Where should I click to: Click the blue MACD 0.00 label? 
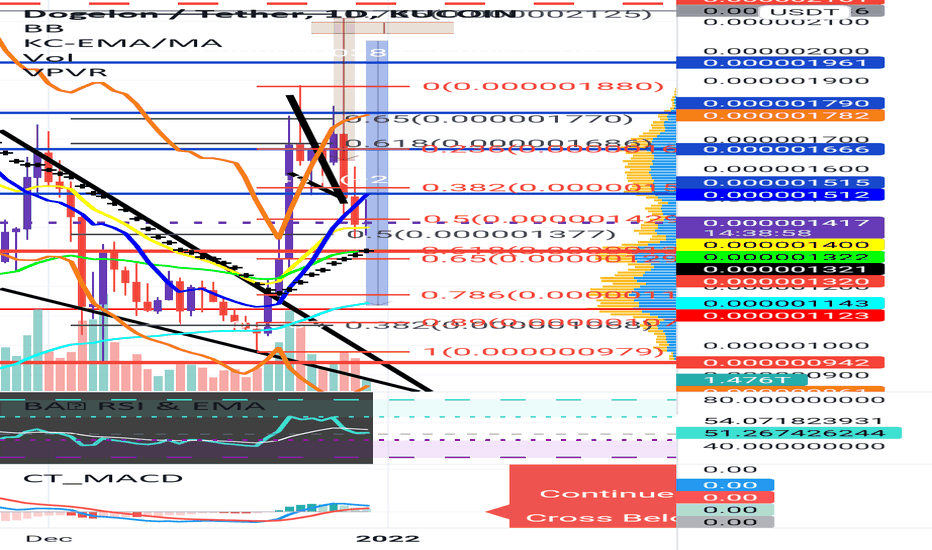(x=725, y=486)
